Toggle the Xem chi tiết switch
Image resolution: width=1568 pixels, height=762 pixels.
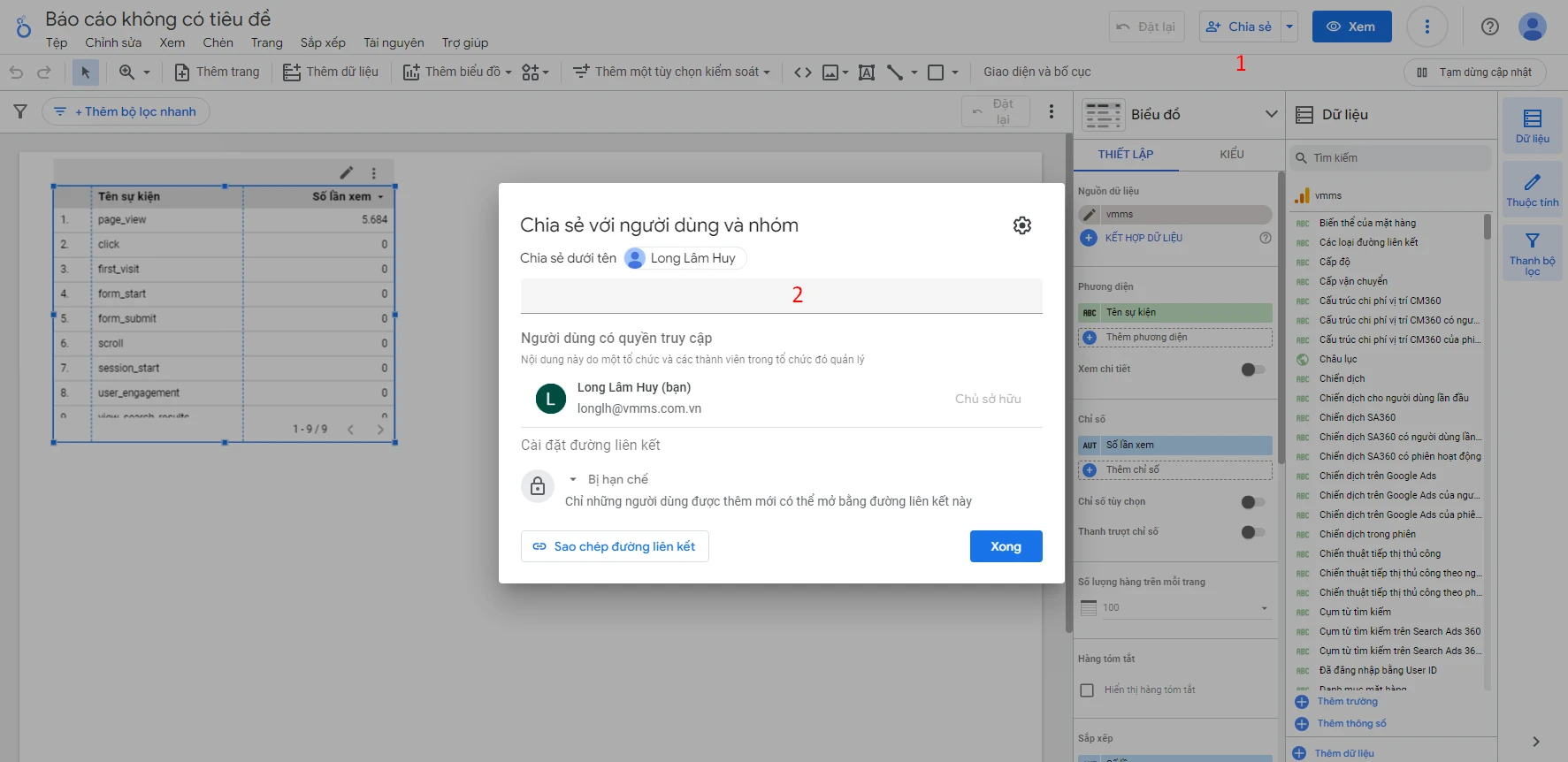[1252, 370]
